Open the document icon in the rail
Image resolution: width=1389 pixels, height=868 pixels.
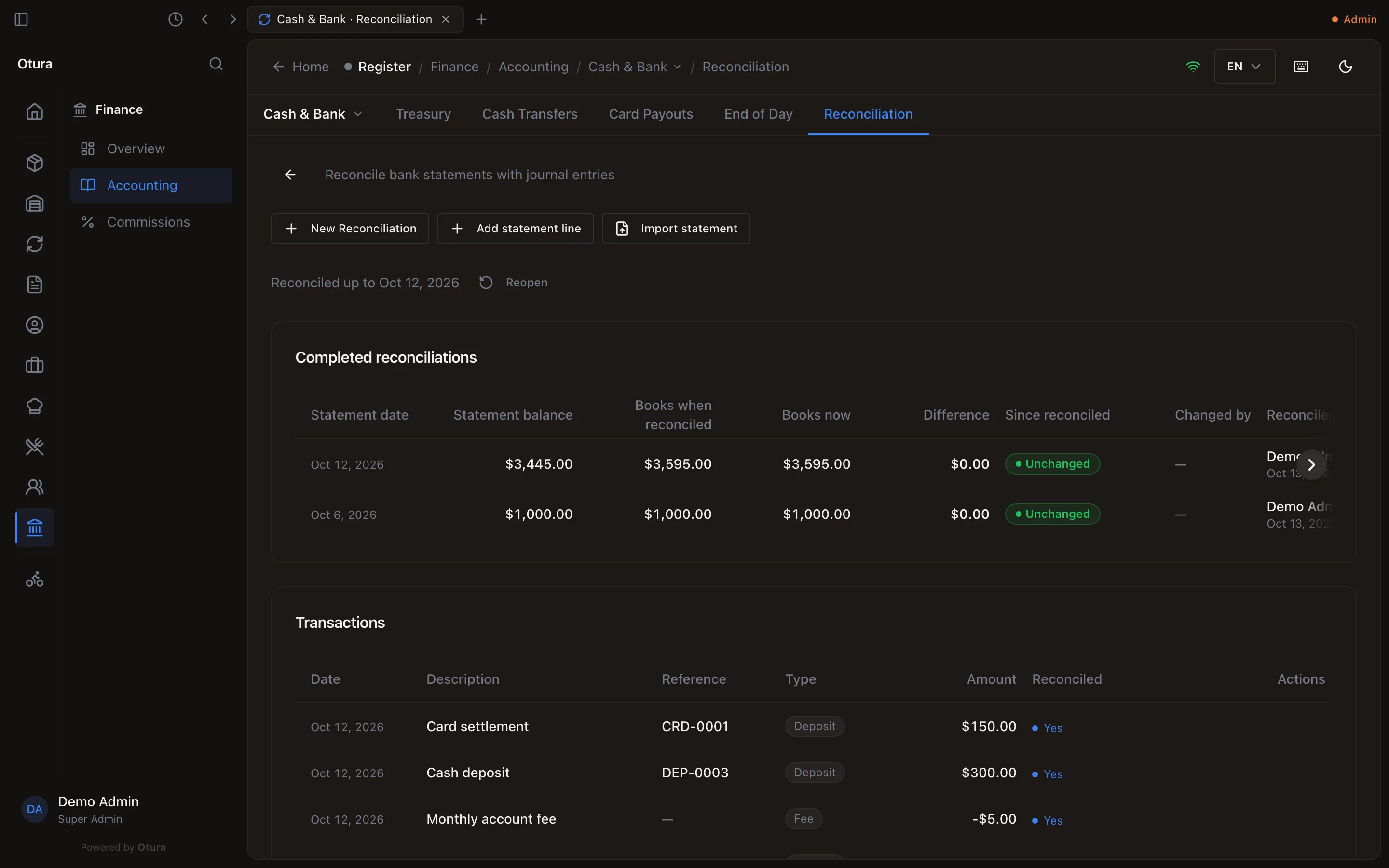(x=35, y=285)
